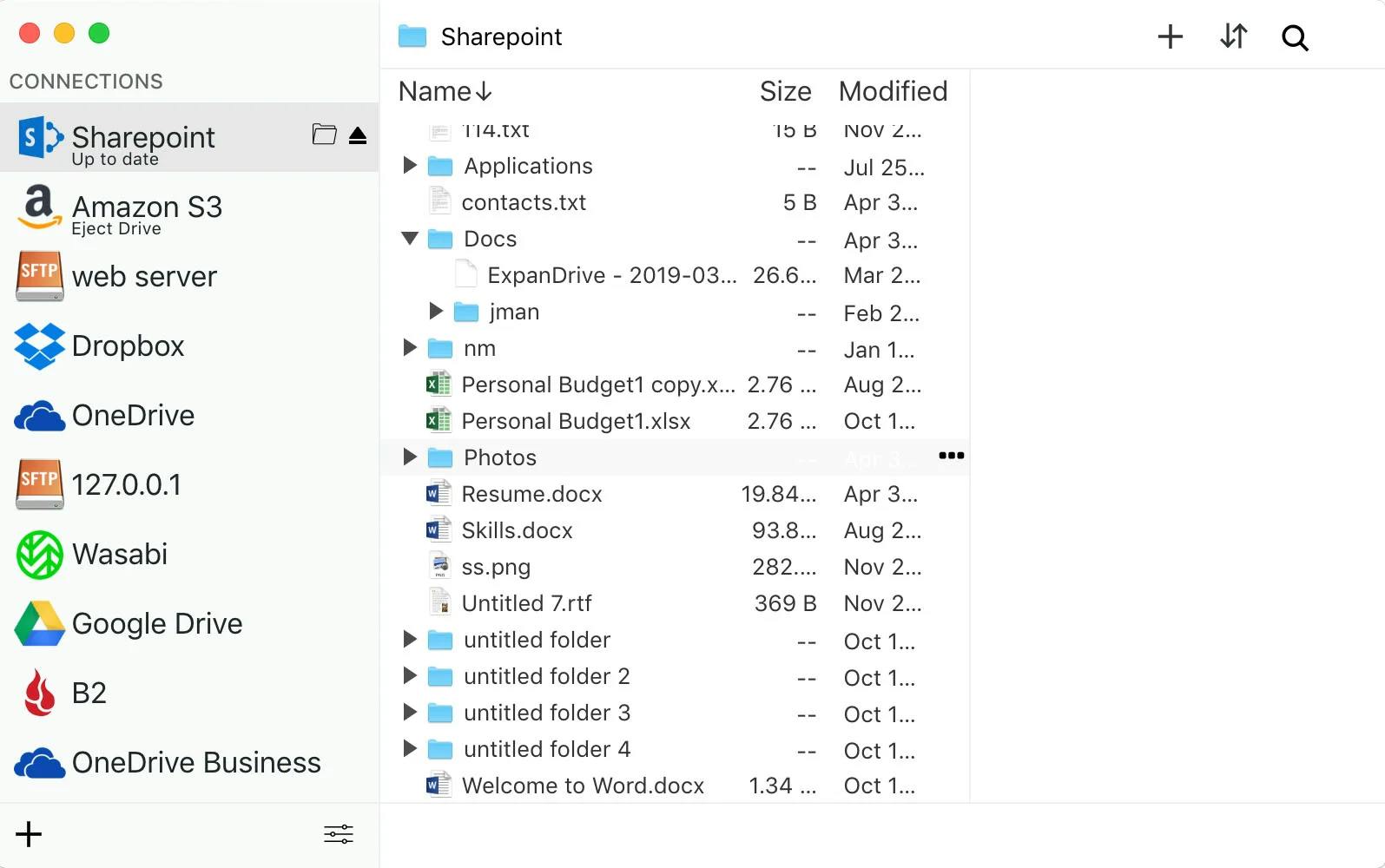1385x868 pixels.
Task: Eject the Sharepoint drive
Action: pyautogui.click(x=358, y=135)
